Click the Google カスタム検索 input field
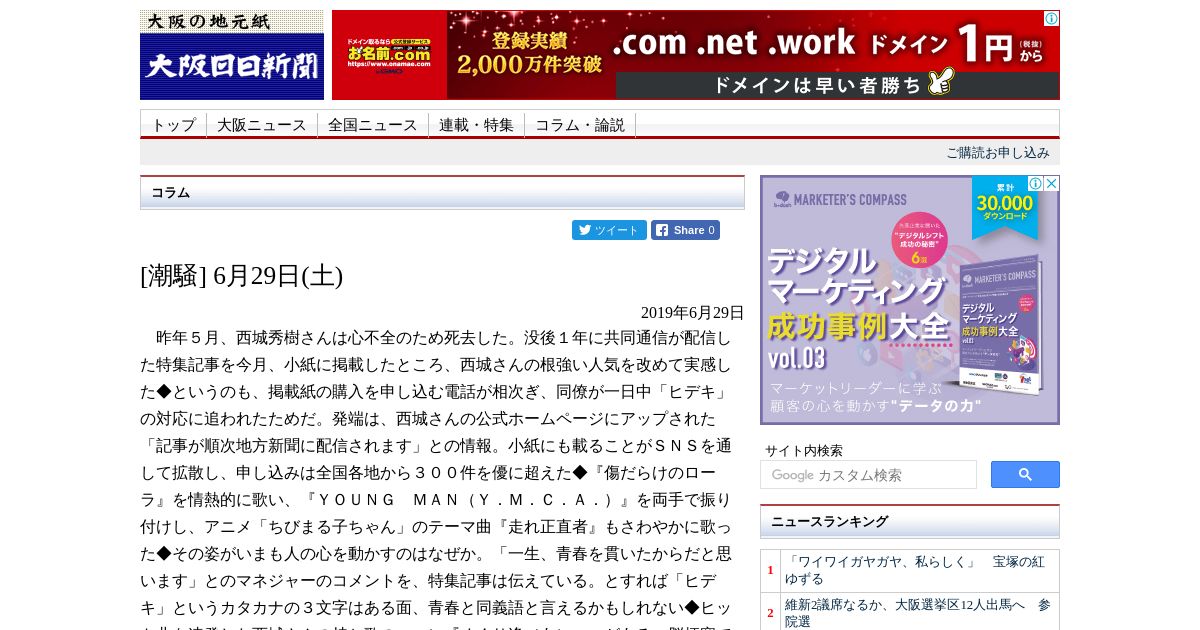 coord(868,475)
